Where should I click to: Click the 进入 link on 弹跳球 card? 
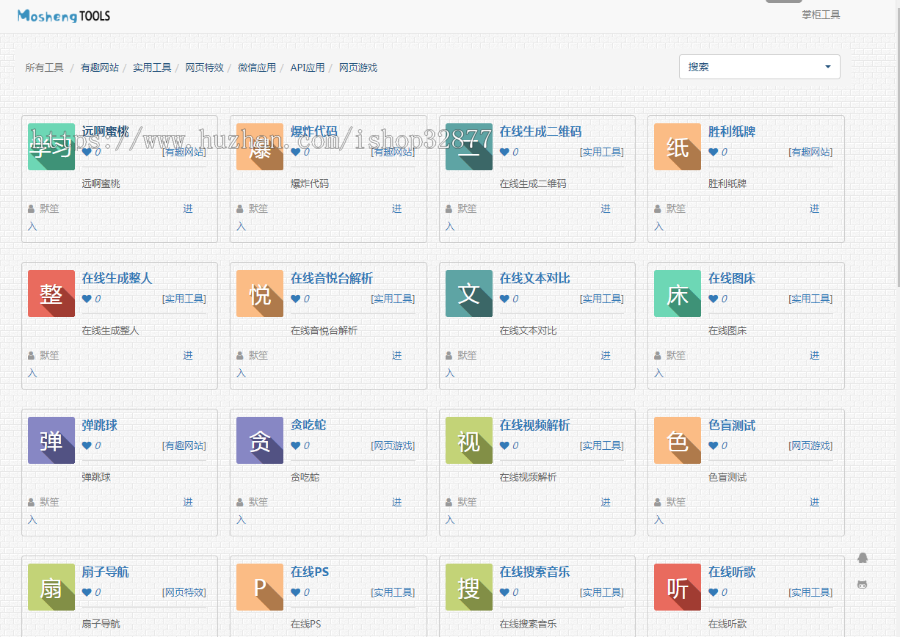tap(188, 502)
